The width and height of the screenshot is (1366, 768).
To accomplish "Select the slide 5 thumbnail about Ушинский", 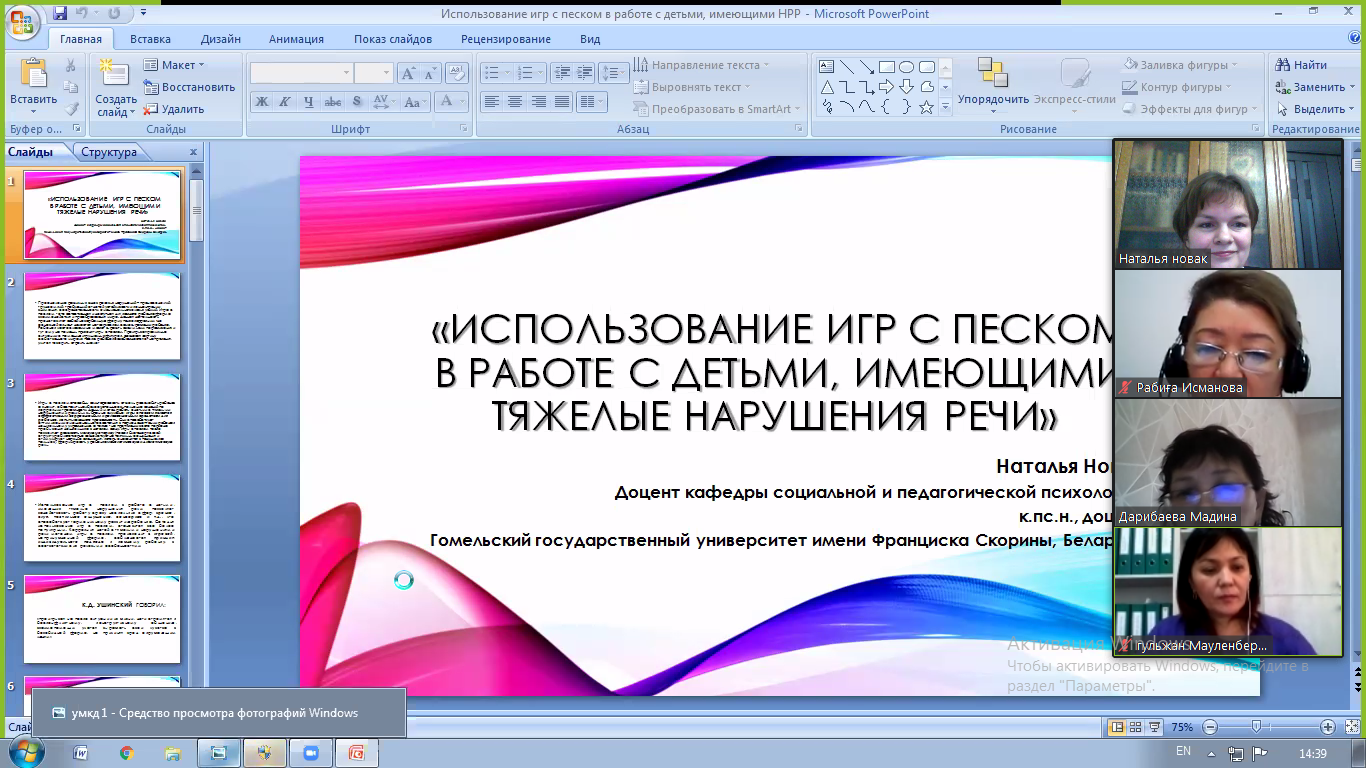I will [x=102, y=619].
